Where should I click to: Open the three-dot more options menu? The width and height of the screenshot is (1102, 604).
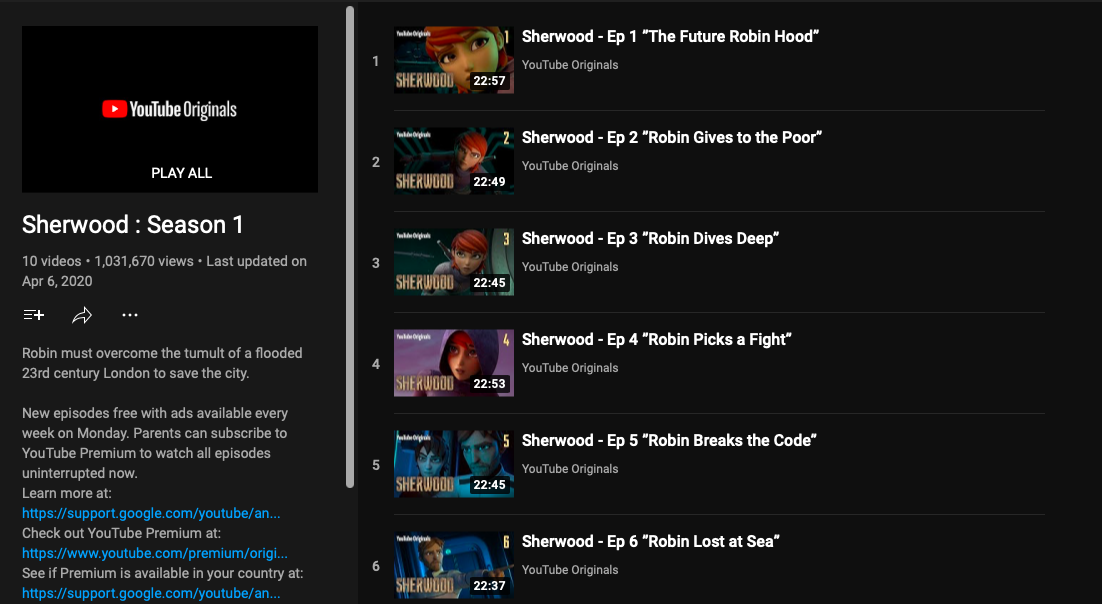pos(130,315)
